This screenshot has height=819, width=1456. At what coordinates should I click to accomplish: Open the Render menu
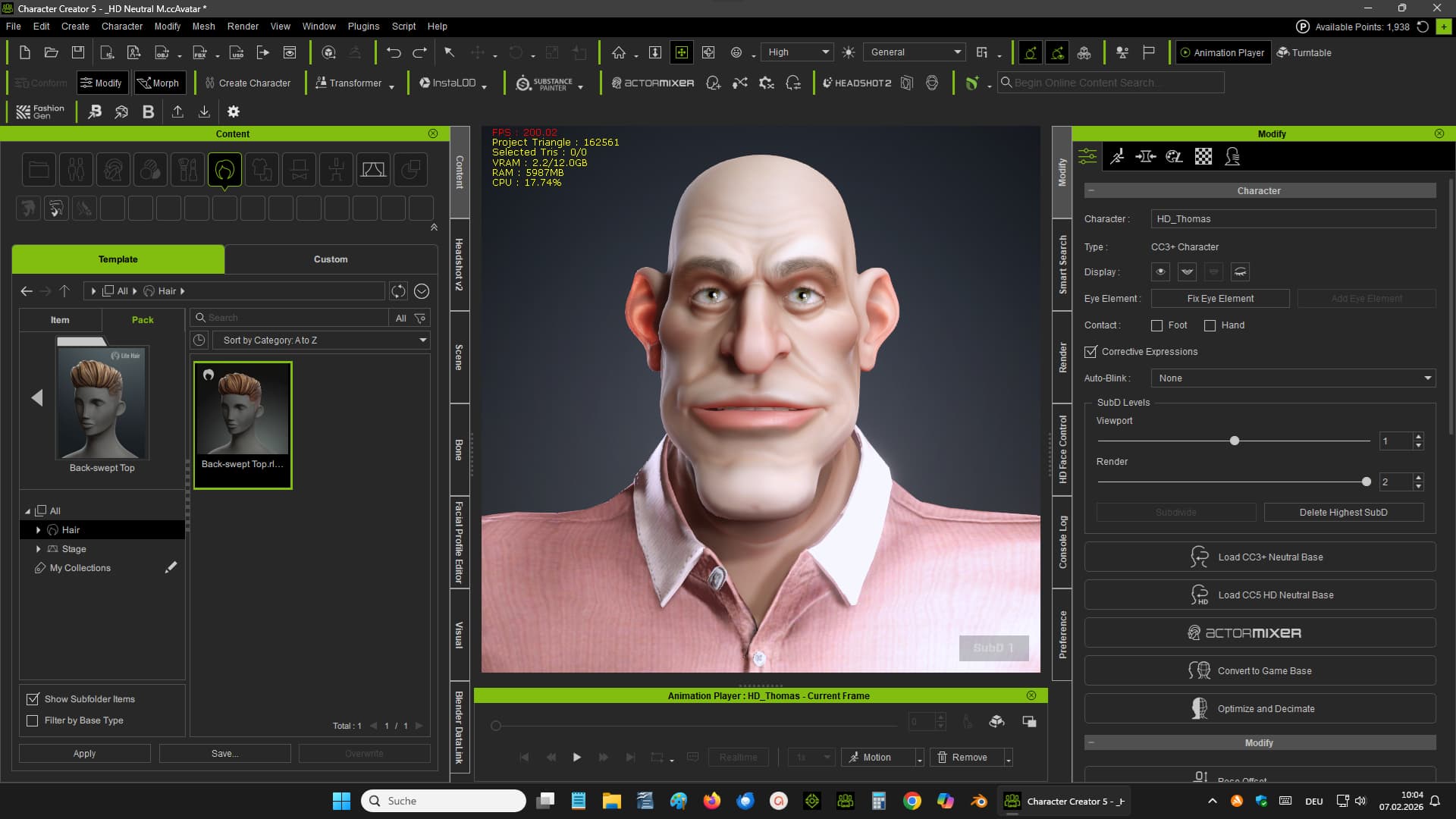click(x=243, y=26)
